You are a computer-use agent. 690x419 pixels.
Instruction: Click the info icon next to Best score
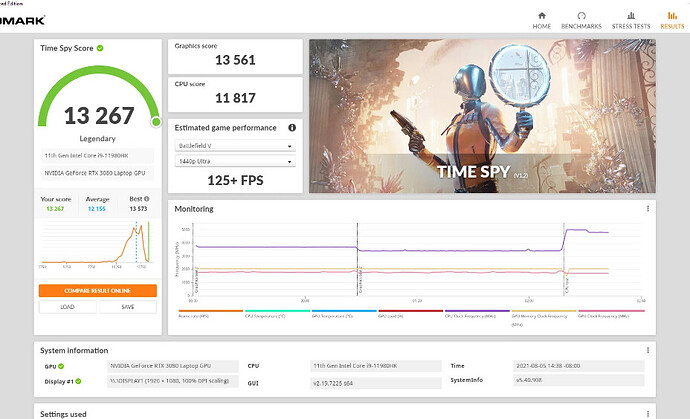[147, 199]
